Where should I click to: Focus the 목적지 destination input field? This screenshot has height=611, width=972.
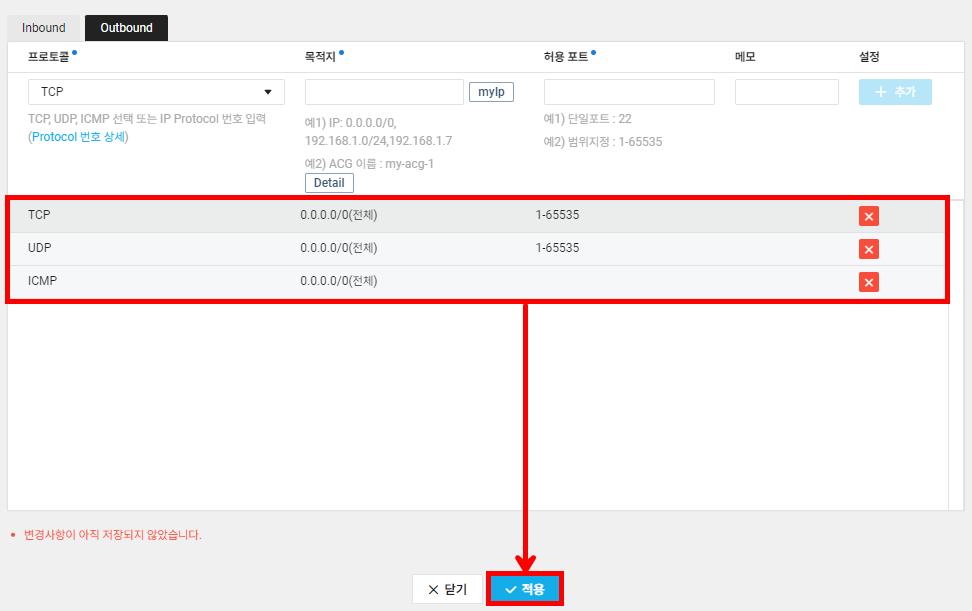384,92
